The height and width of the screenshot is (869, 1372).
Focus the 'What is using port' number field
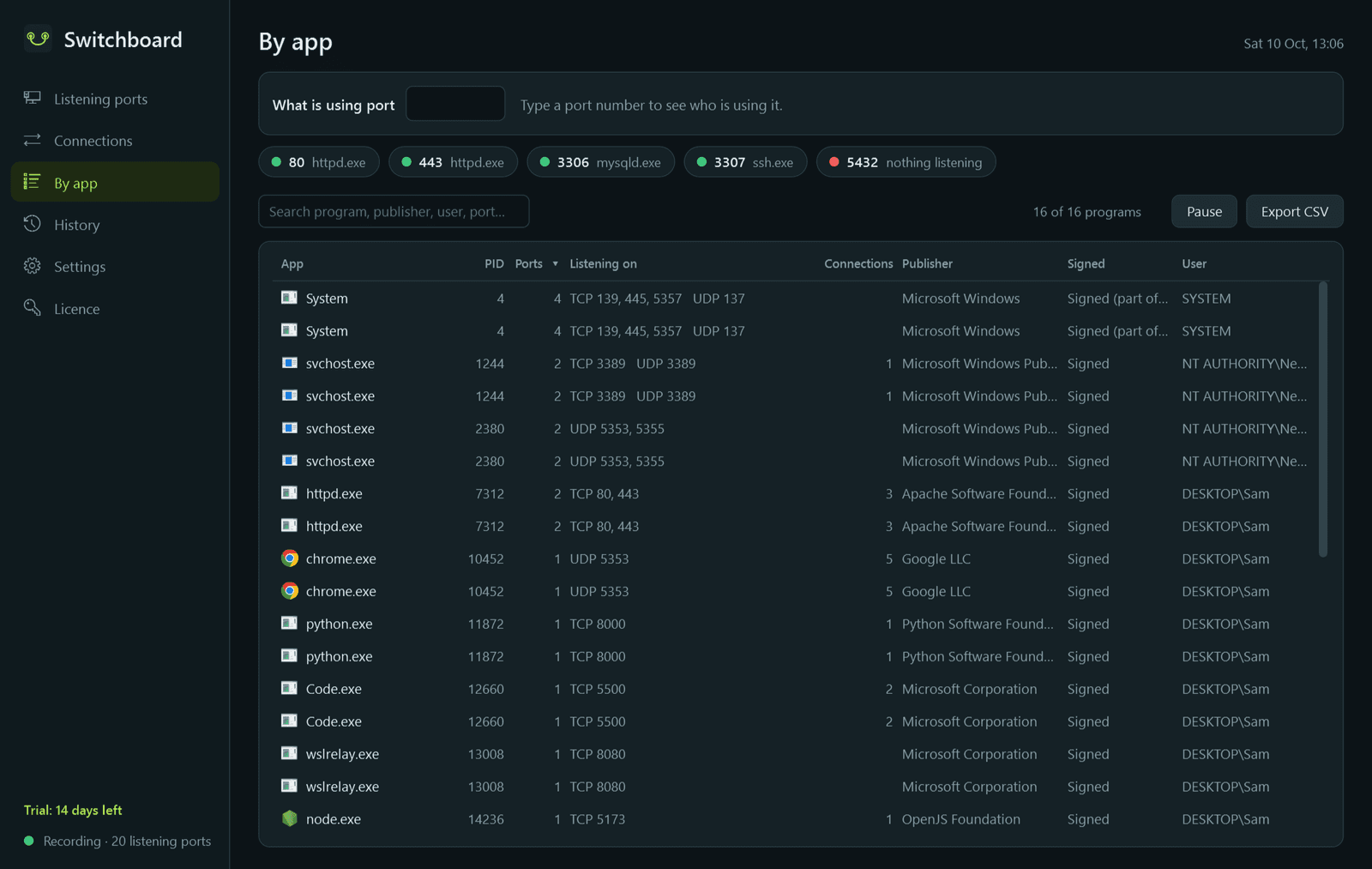[455, 104]
